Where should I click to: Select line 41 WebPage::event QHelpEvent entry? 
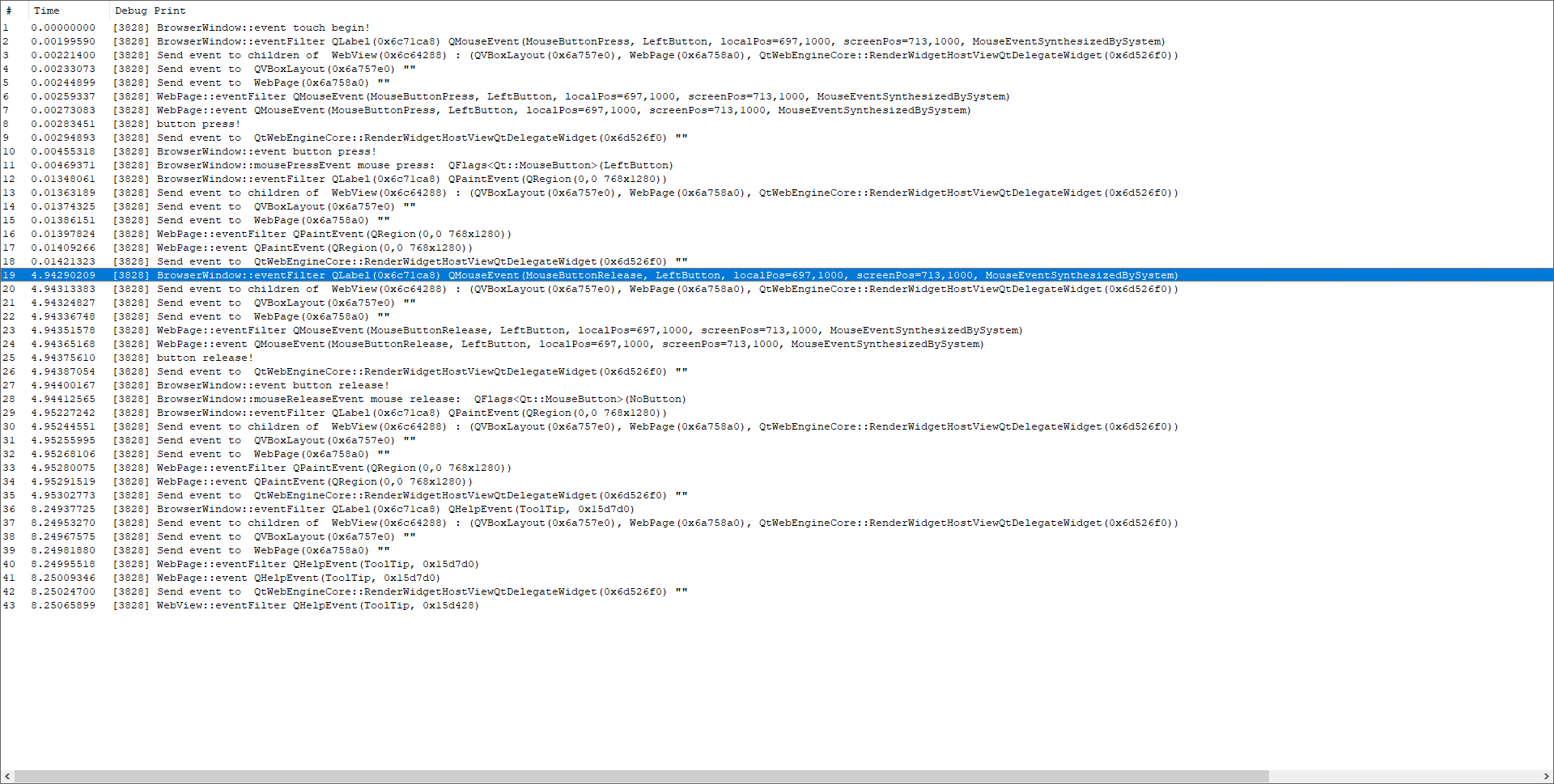pyautogui.click(x=298, y=578)
